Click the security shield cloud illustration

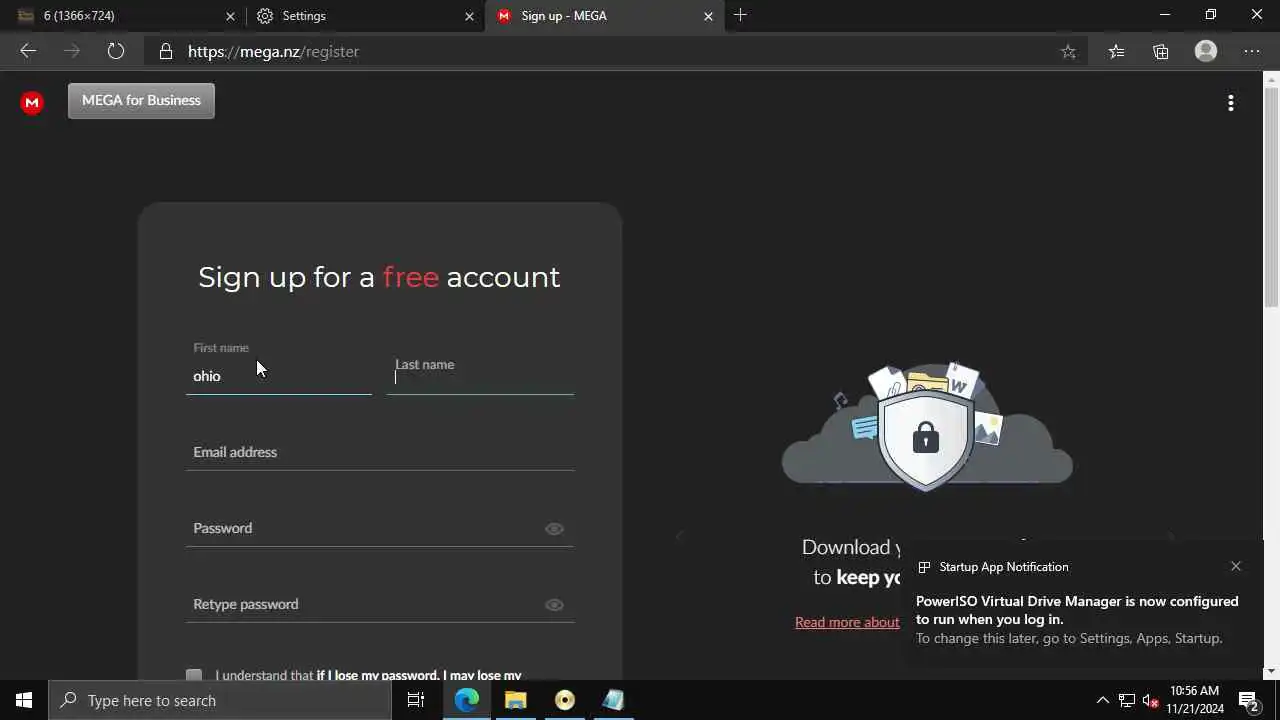coord(926,427)
